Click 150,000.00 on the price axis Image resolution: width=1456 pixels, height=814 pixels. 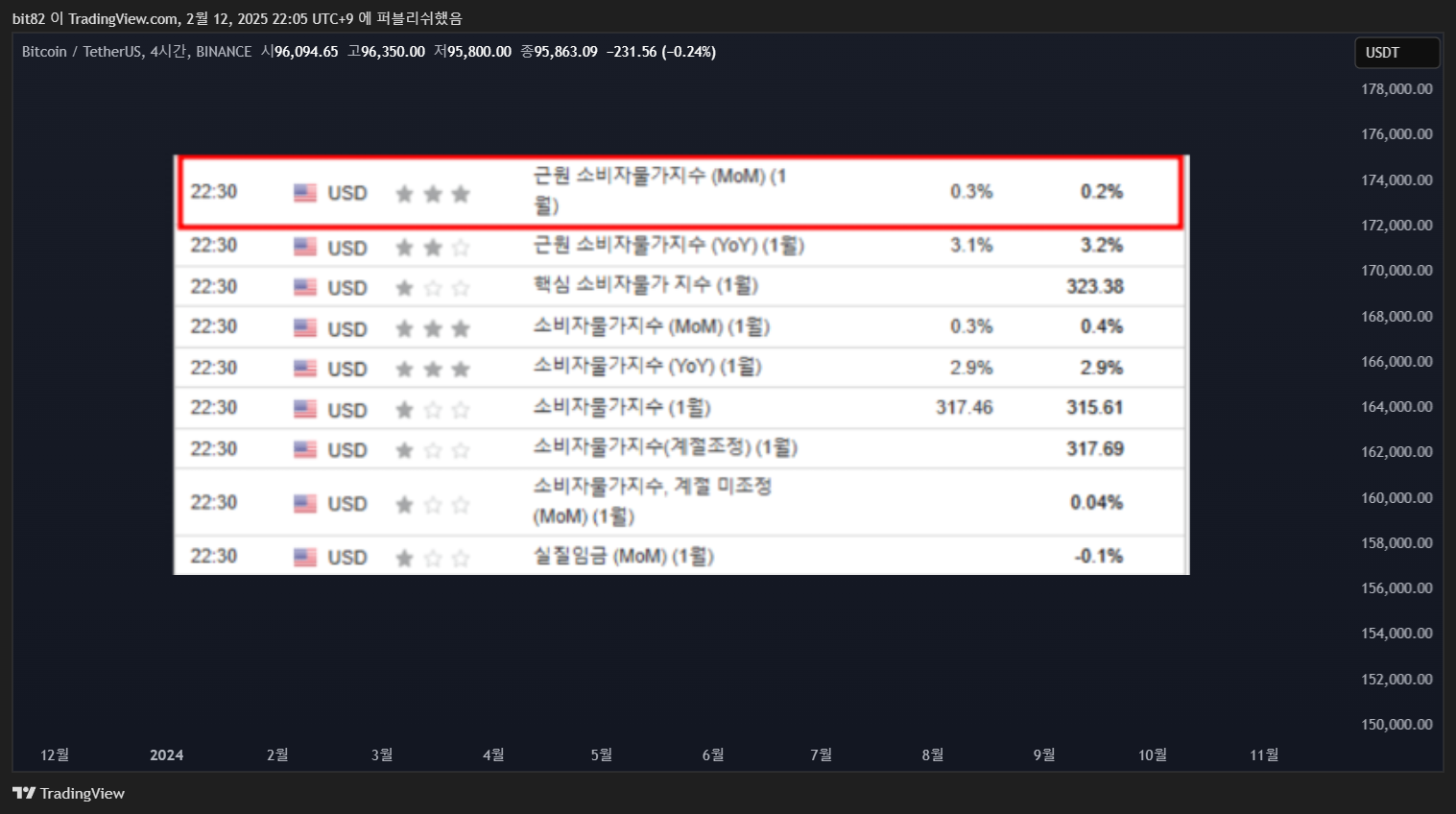coord(1396,725)
